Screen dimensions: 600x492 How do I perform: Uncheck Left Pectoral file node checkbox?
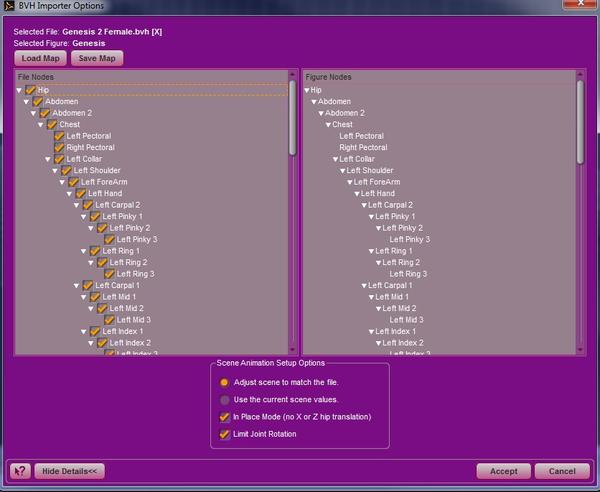[x=59, y=136]
